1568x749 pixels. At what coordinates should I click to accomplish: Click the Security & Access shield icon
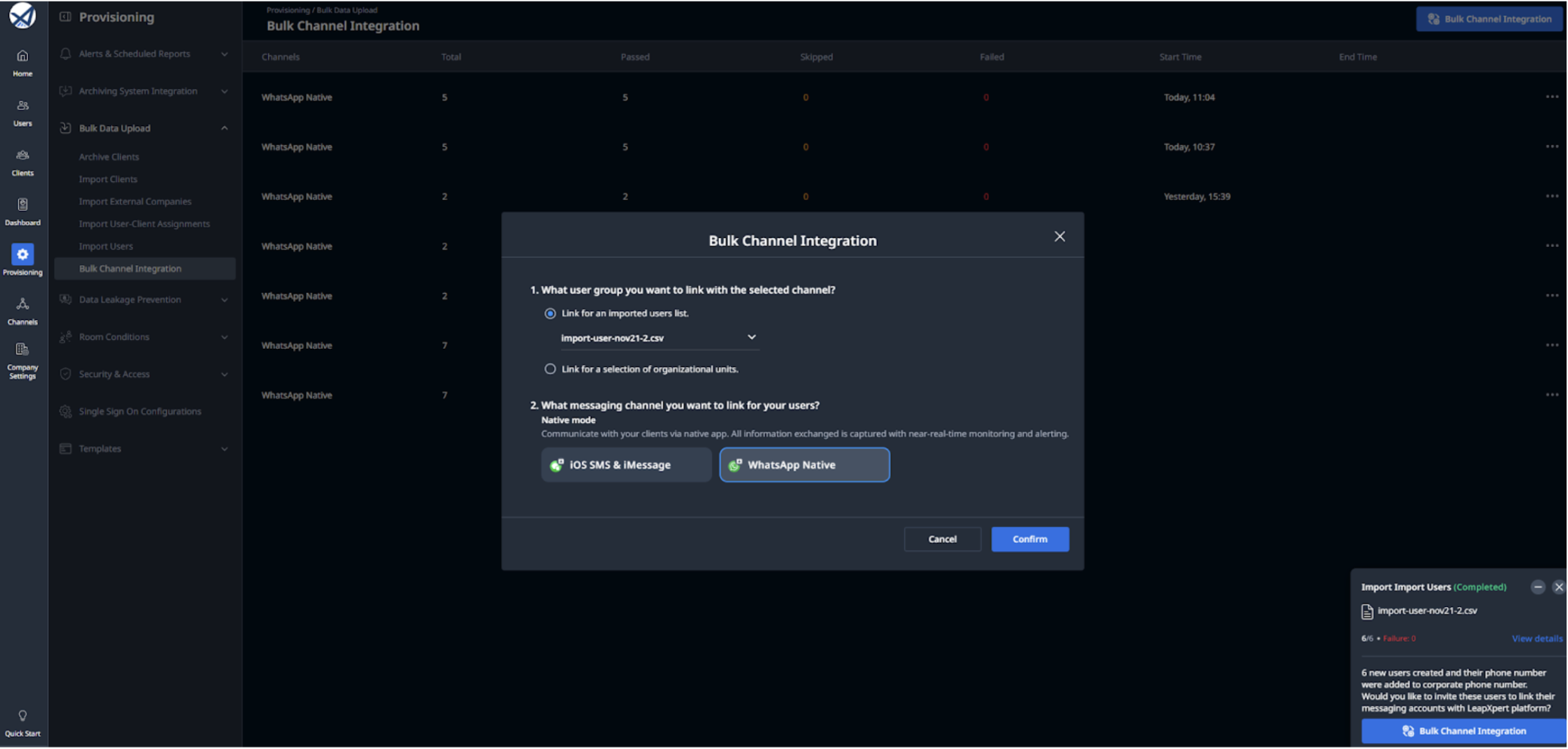click(66, 374)
